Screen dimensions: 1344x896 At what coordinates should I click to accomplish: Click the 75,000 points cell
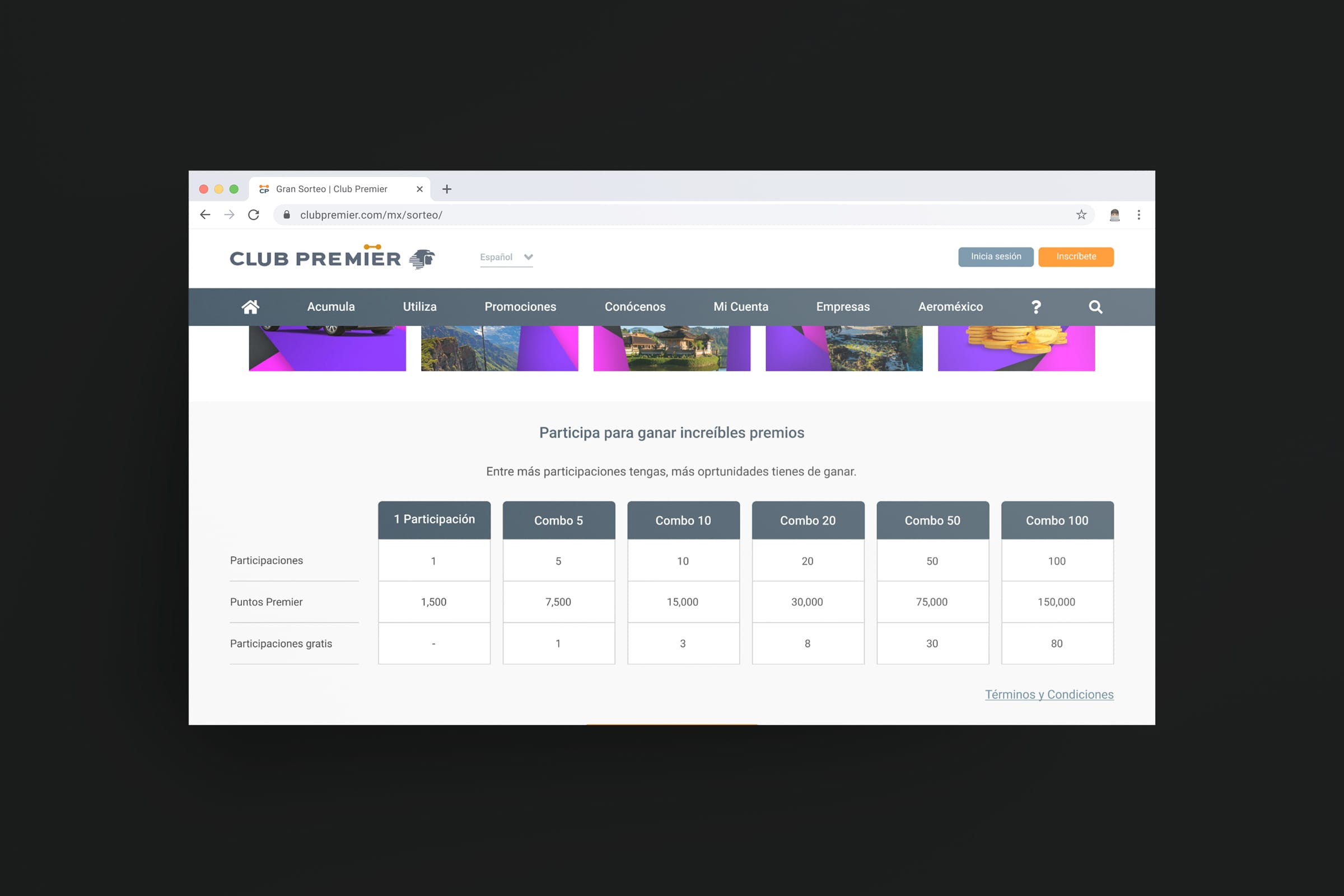(x=932, y=601)
